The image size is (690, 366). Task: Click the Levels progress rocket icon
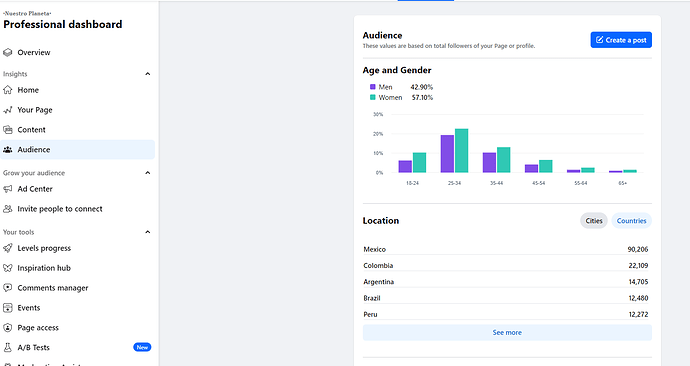7,248
